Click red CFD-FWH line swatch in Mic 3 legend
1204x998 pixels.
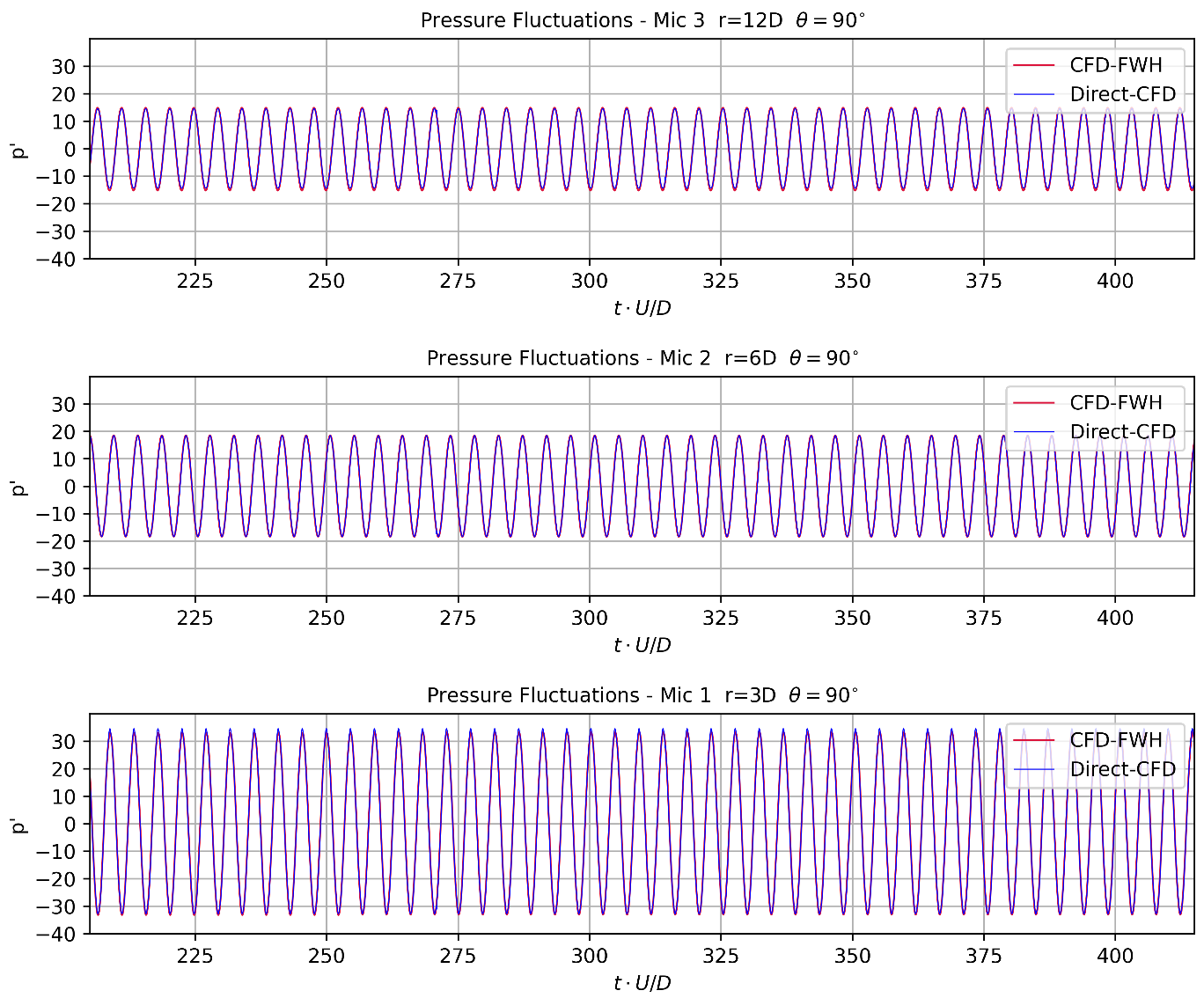pyautogui.click(x=1033, y=65)
